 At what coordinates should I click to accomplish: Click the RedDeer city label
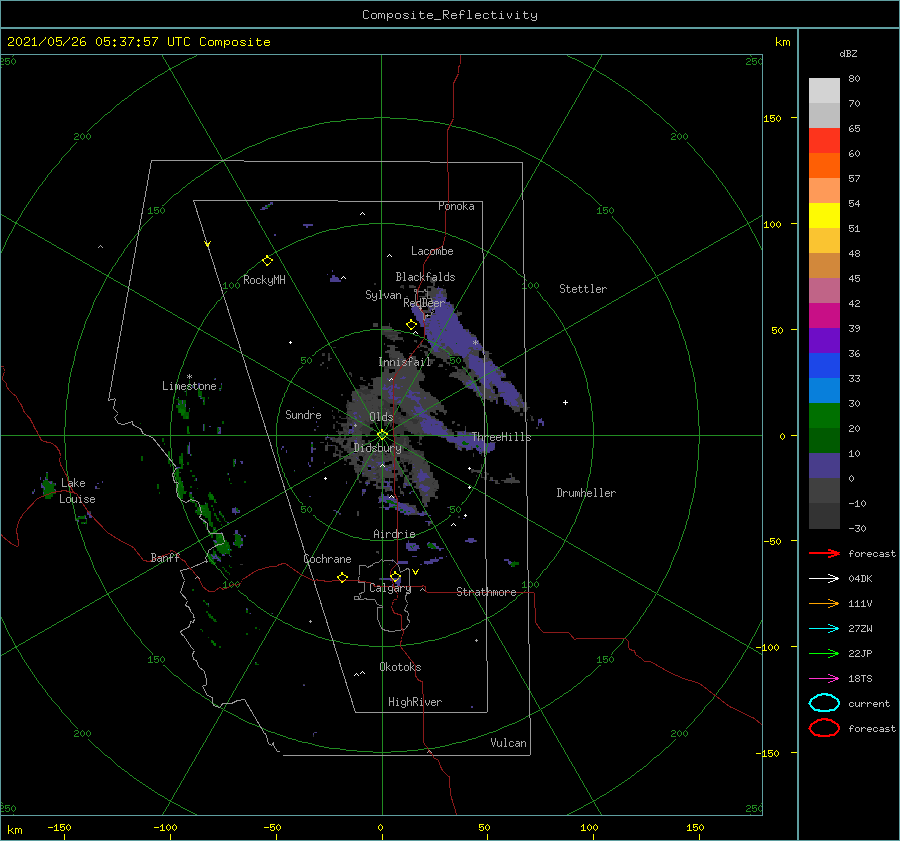coord(424,303)
